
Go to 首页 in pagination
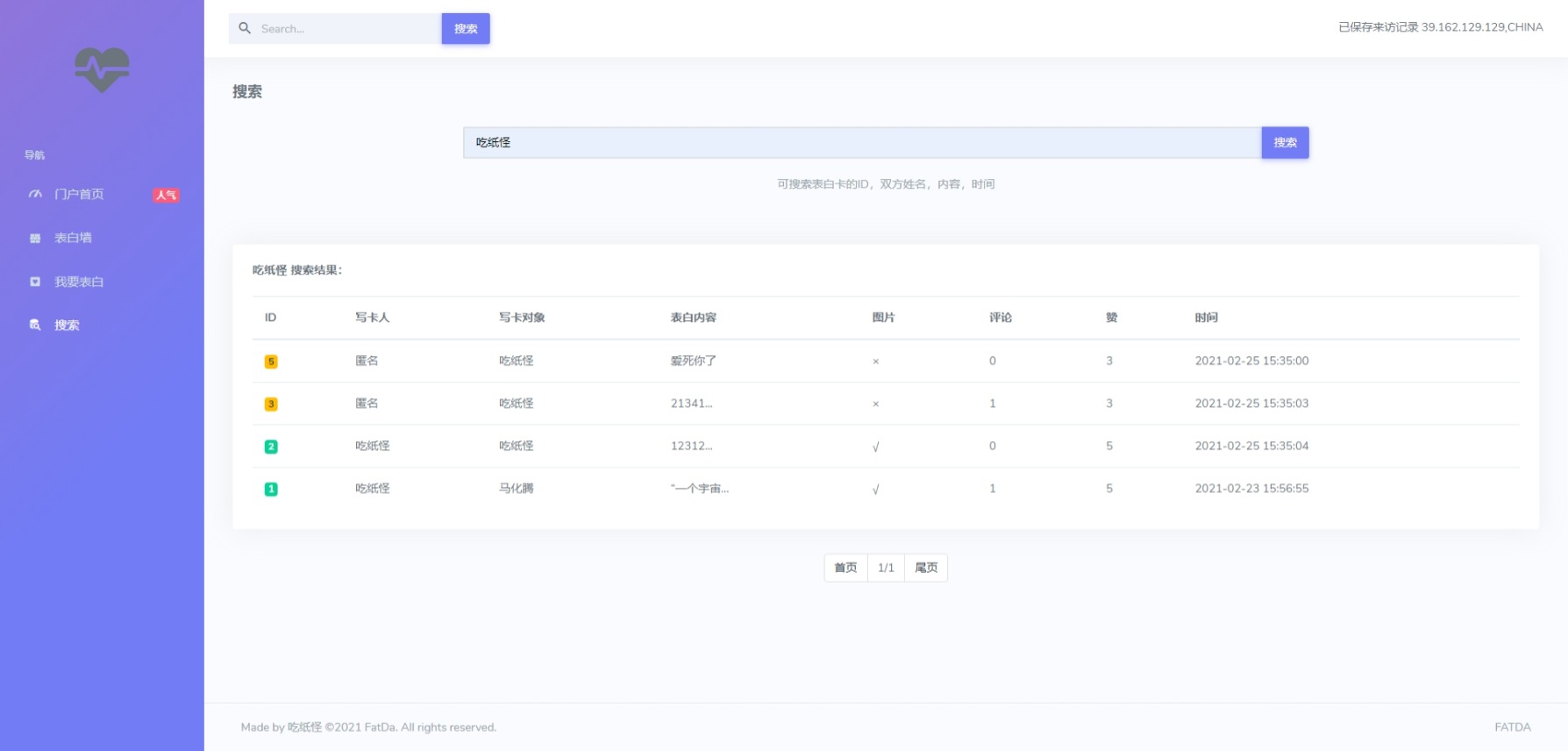pyautogui.click(x=845, y=568)
